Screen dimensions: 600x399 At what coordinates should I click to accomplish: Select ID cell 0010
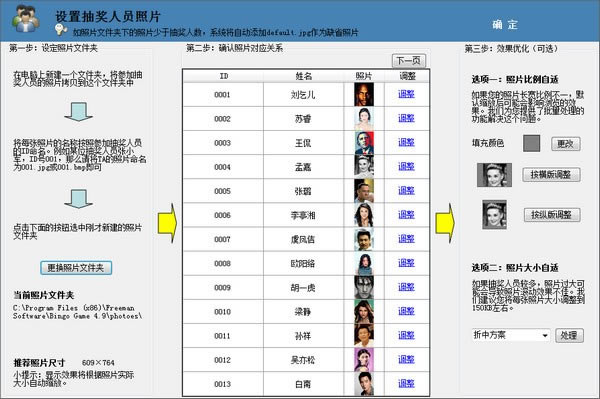tap(223, 311)
